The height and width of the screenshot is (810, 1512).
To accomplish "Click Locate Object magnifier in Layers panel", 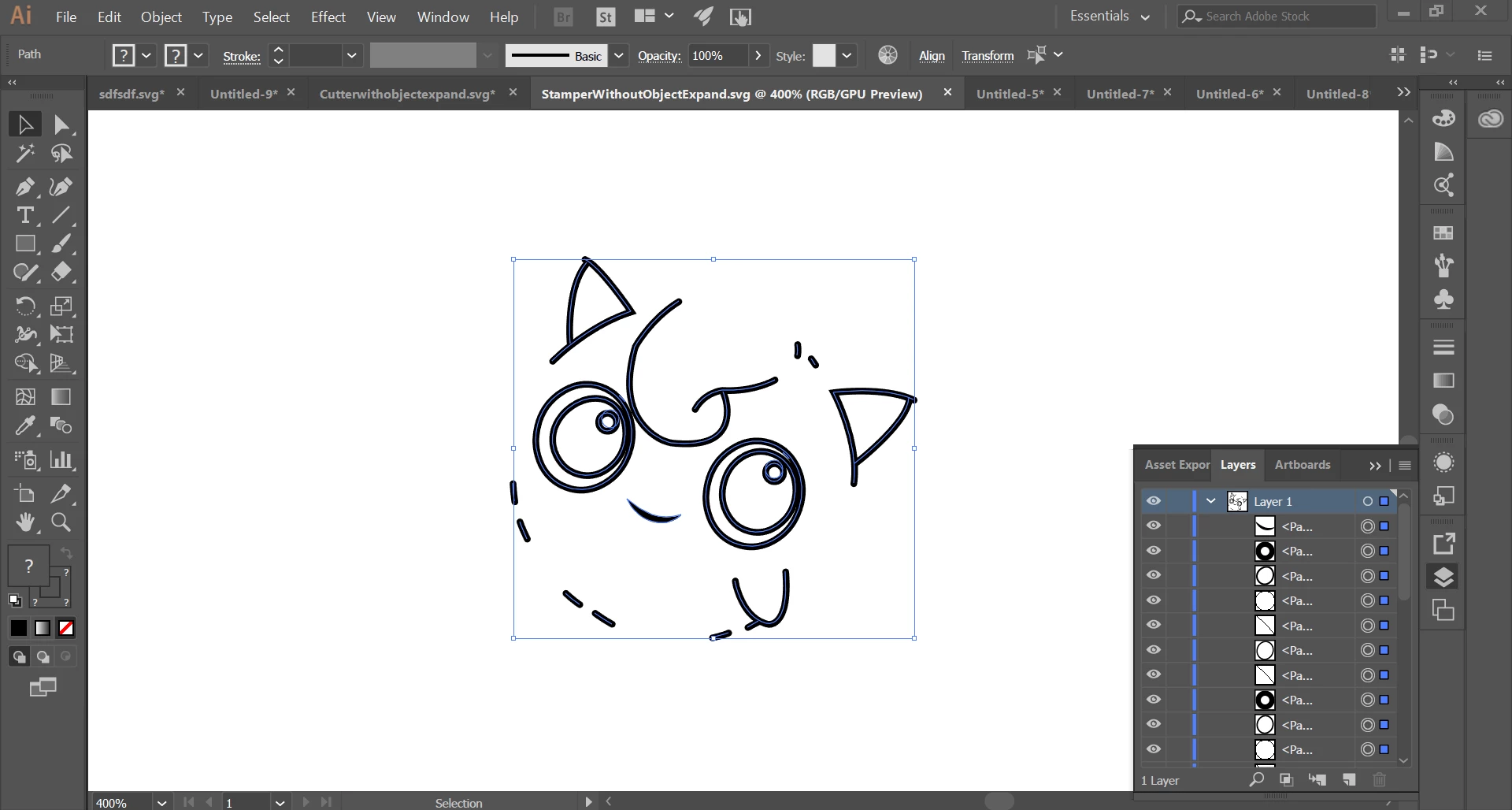I will click(1257, 780).
